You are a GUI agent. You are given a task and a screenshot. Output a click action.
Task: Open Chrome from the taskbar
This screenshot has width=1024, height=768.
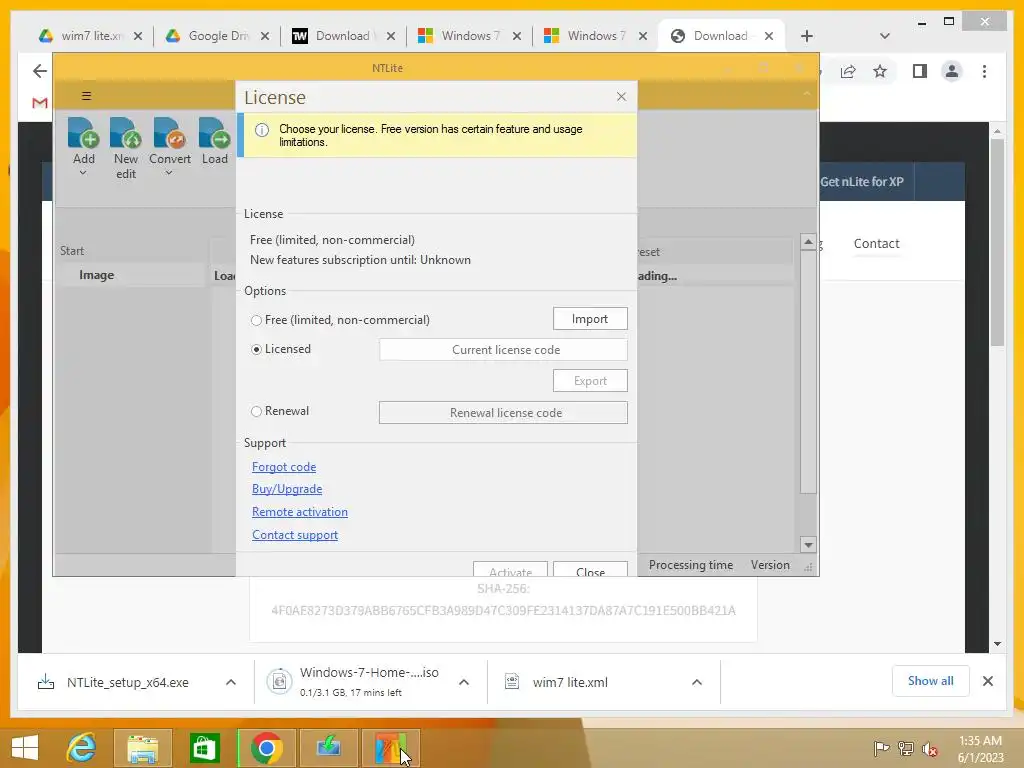tap(266, 748)
